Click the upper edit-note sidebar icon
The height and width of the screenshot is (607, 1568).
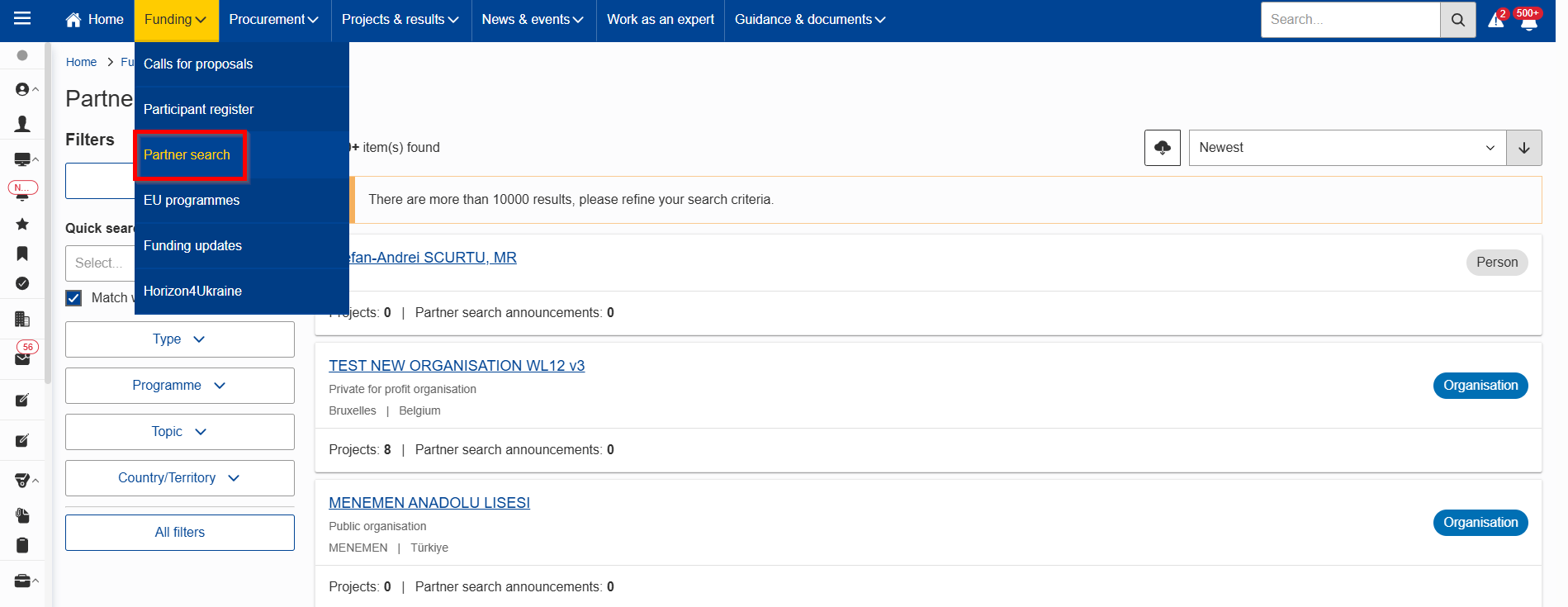[x=22, y=401]
